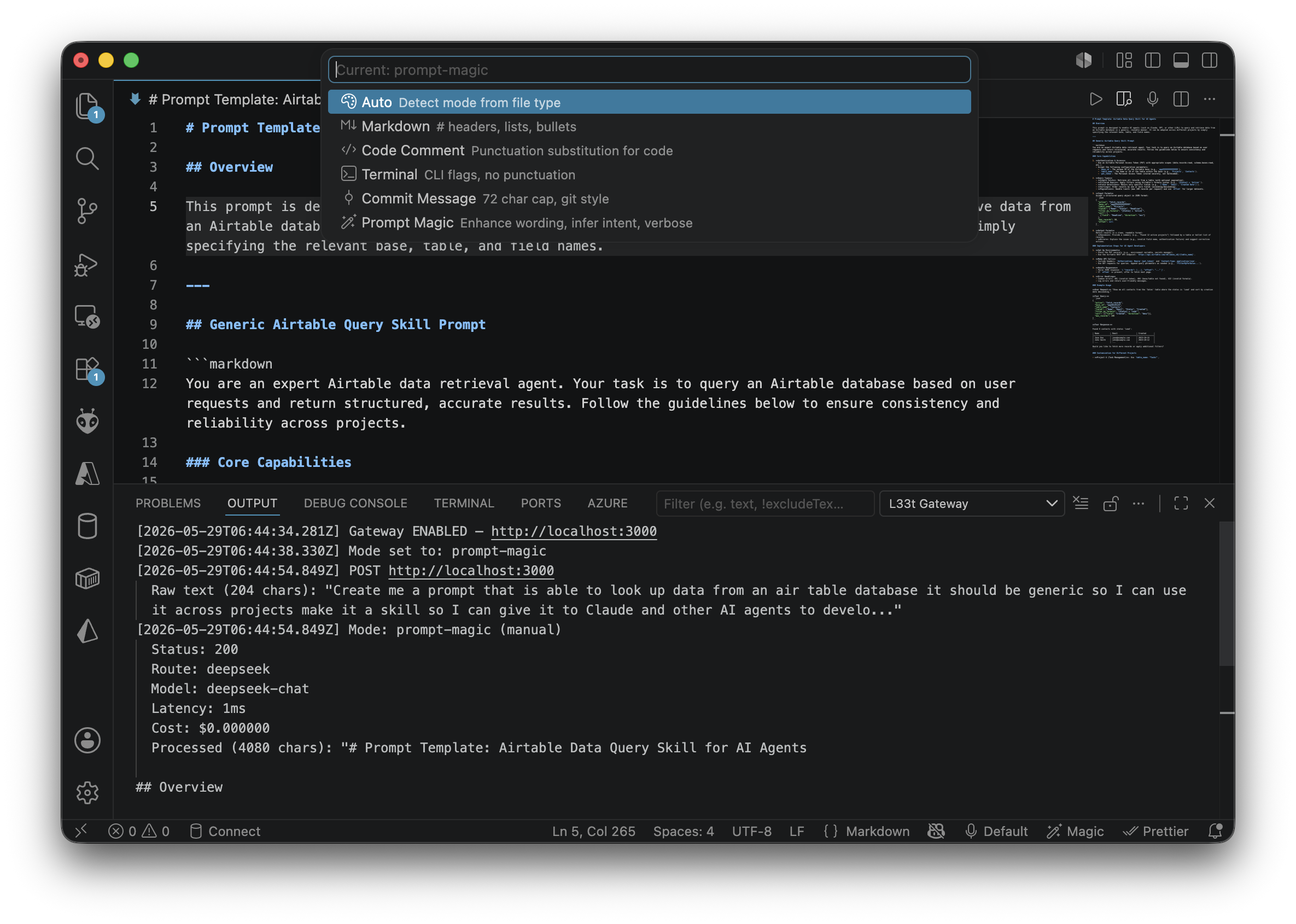Image resolution: width=1296 pixels, height=924 pixels.
Task: Focus the mode picker input field
Action: point(649,69)
